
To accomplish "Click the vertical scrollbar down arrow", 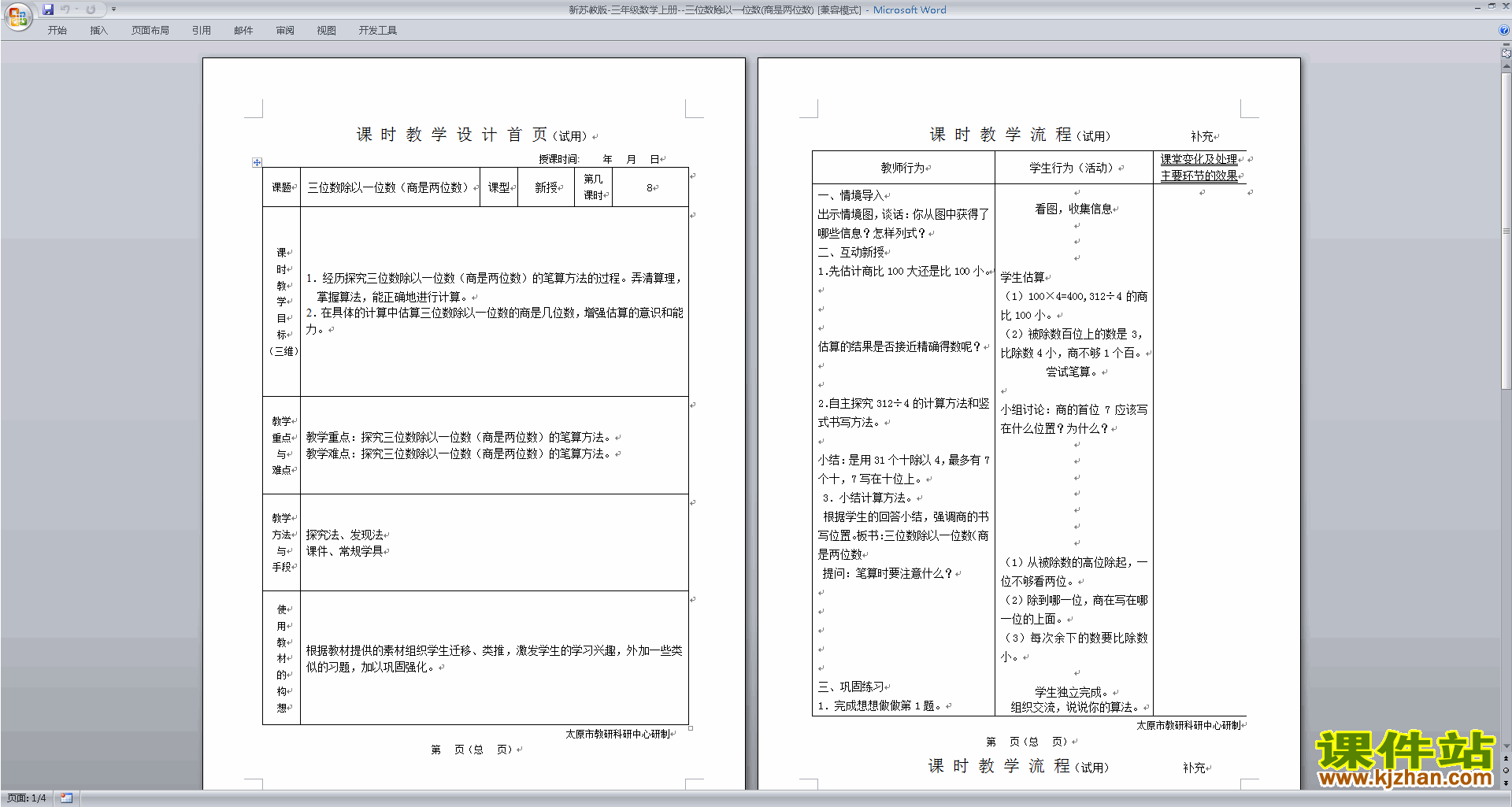I will [x=1506, y=746].
